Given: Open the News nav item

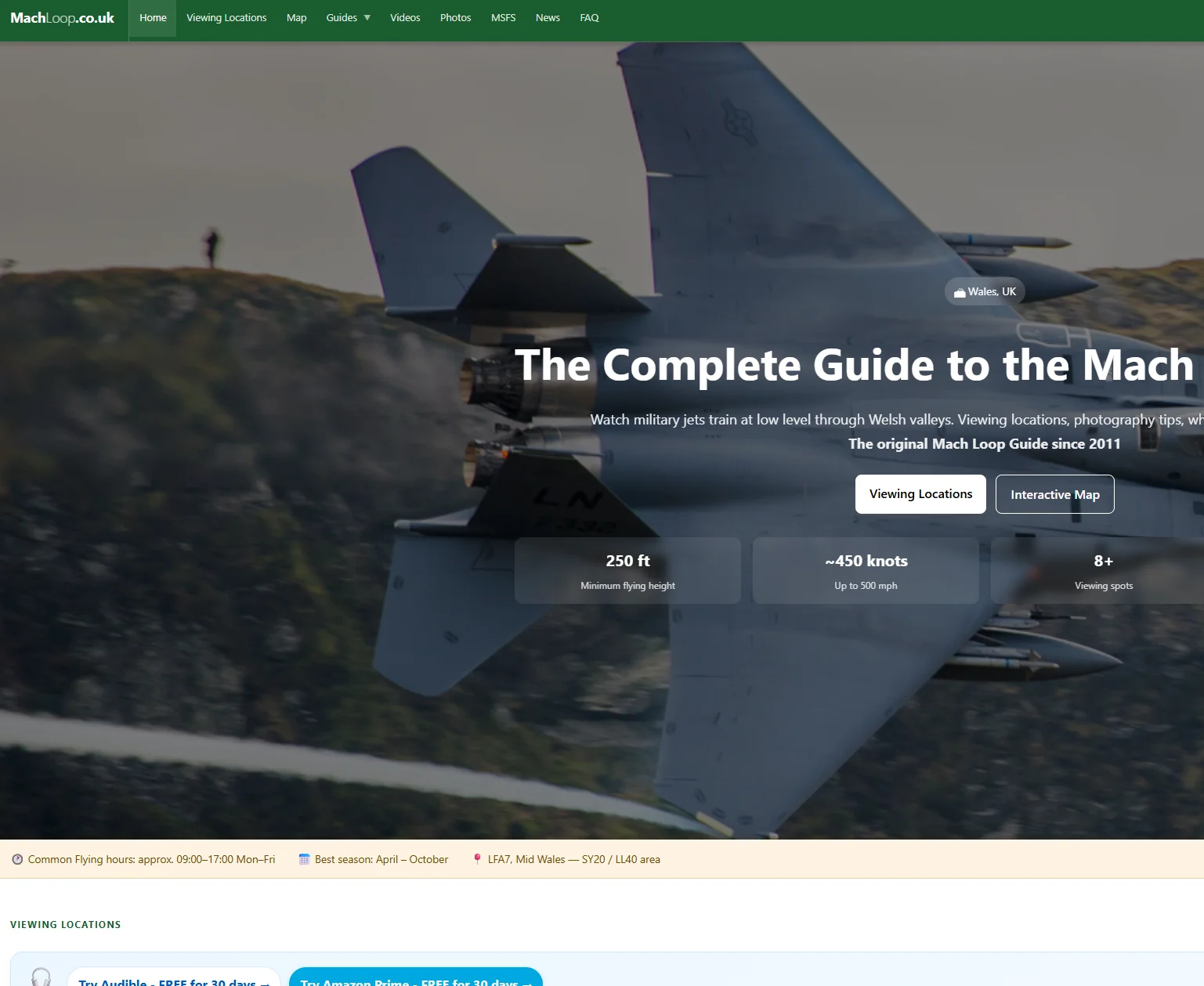Looking at the screenshot, I should 548,18.
